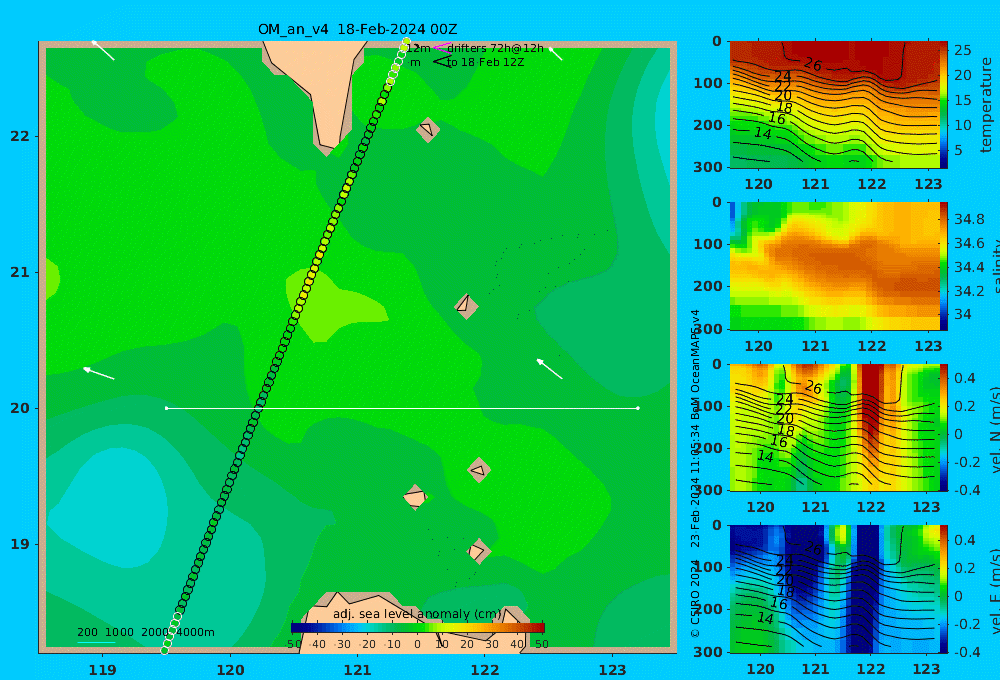The image size is (1000, 680).
Task: Click the right endpoint of the white 20N section line
Action: pyautogui.click(x=638, y=408)
